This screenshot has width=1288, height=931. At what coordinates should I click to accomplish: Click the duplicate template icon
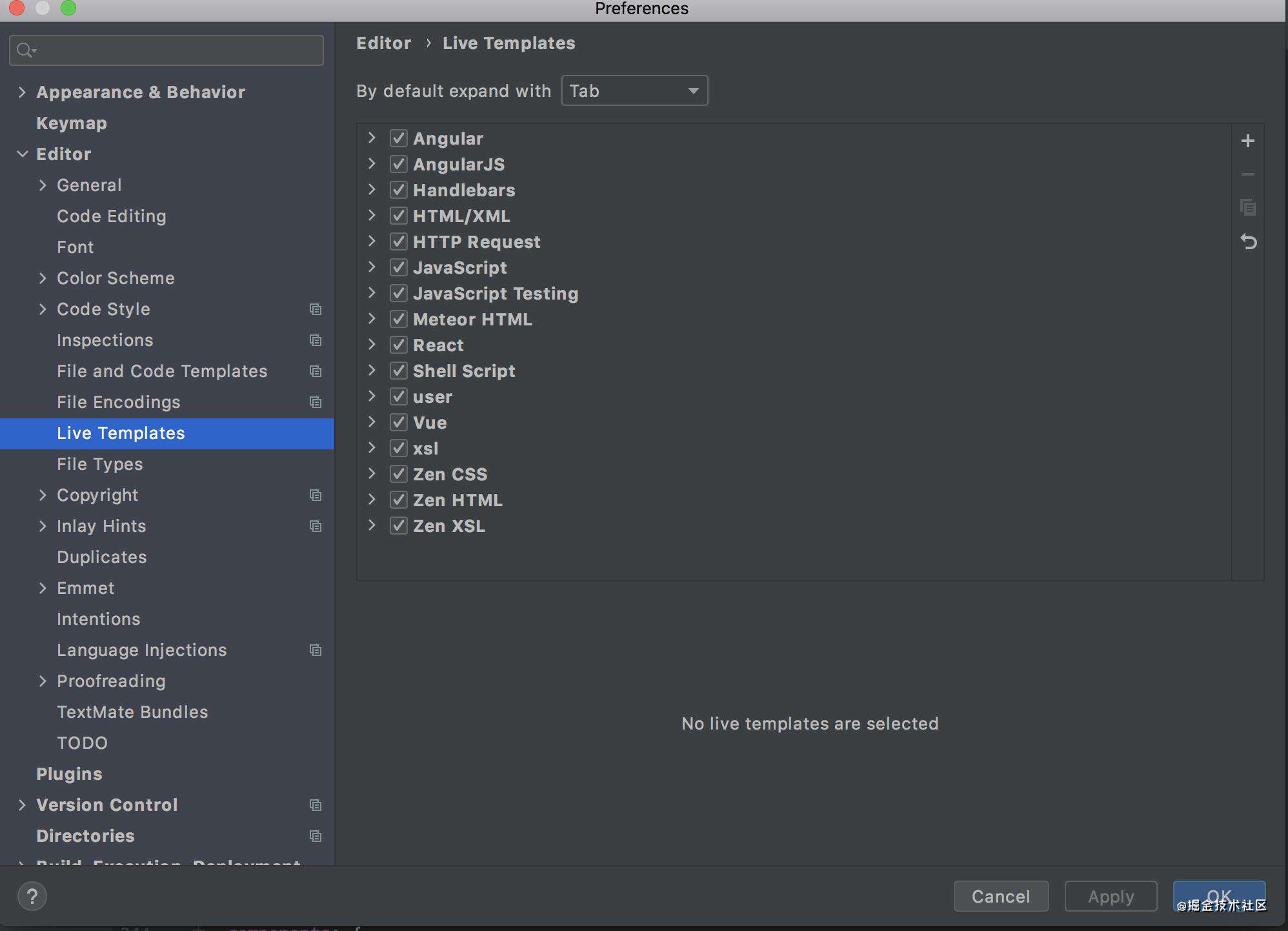point(1247,208)
